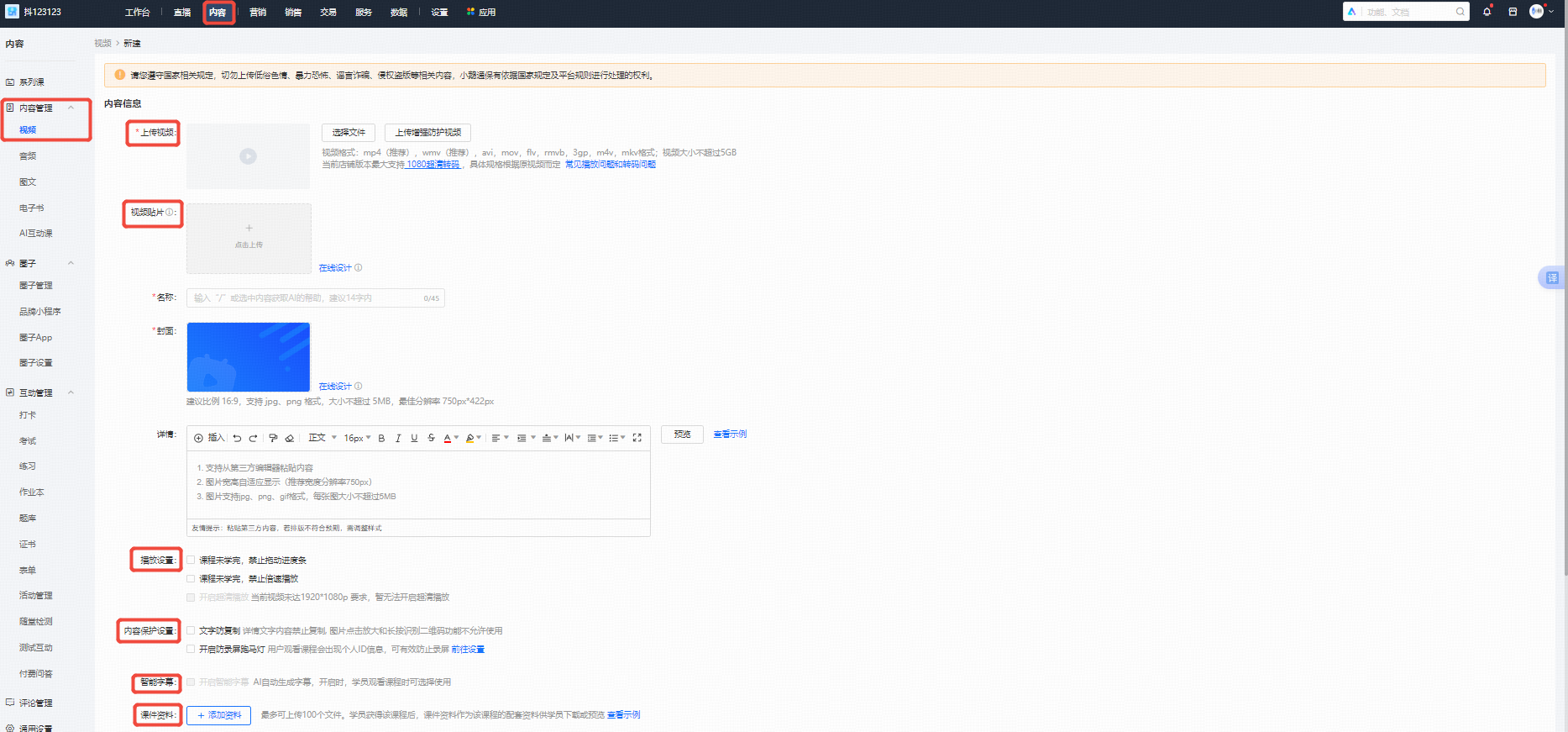
Task: Open the 数据 top menu
Action: coord(399,13)
